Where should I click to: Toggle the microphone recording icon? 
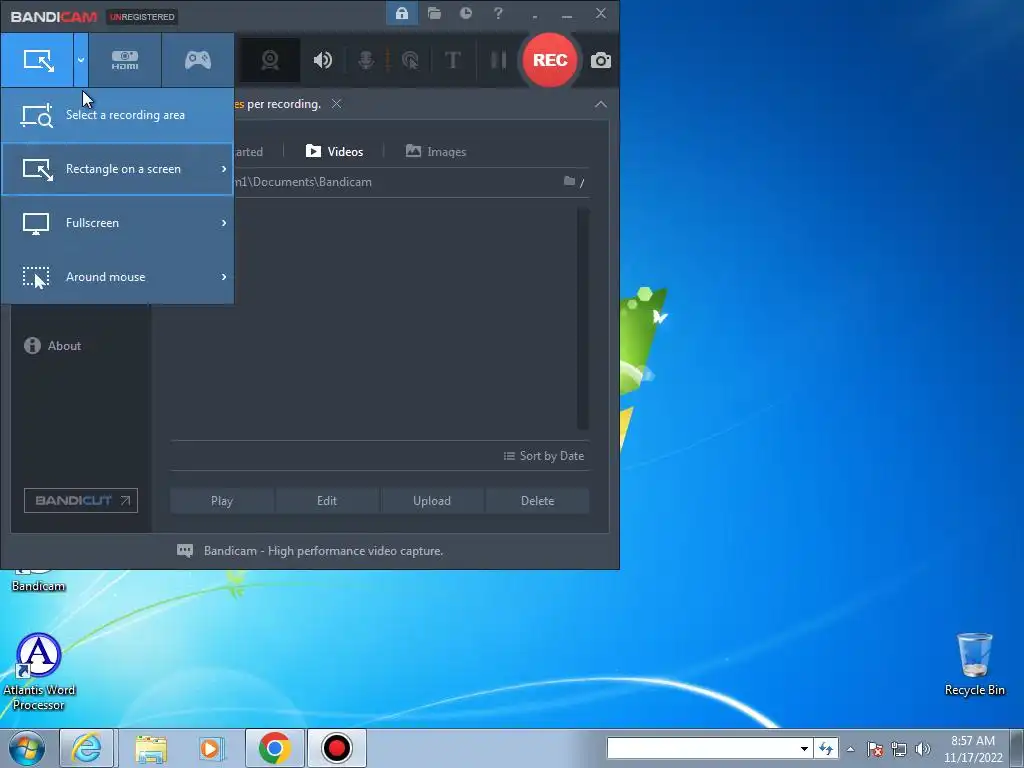[x=366, y=60]
